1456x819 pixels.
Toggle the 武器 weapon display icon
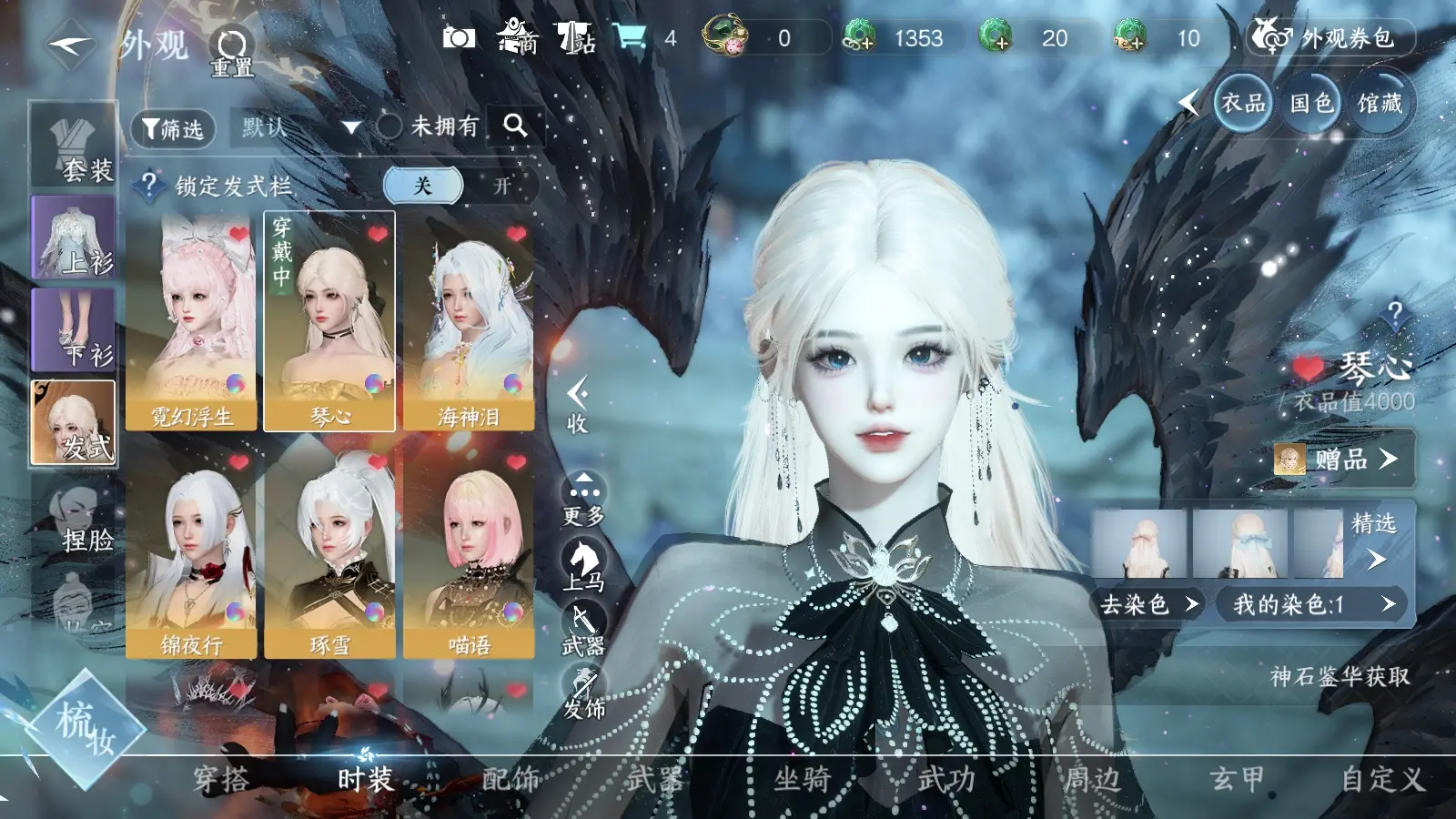(583, 630)
